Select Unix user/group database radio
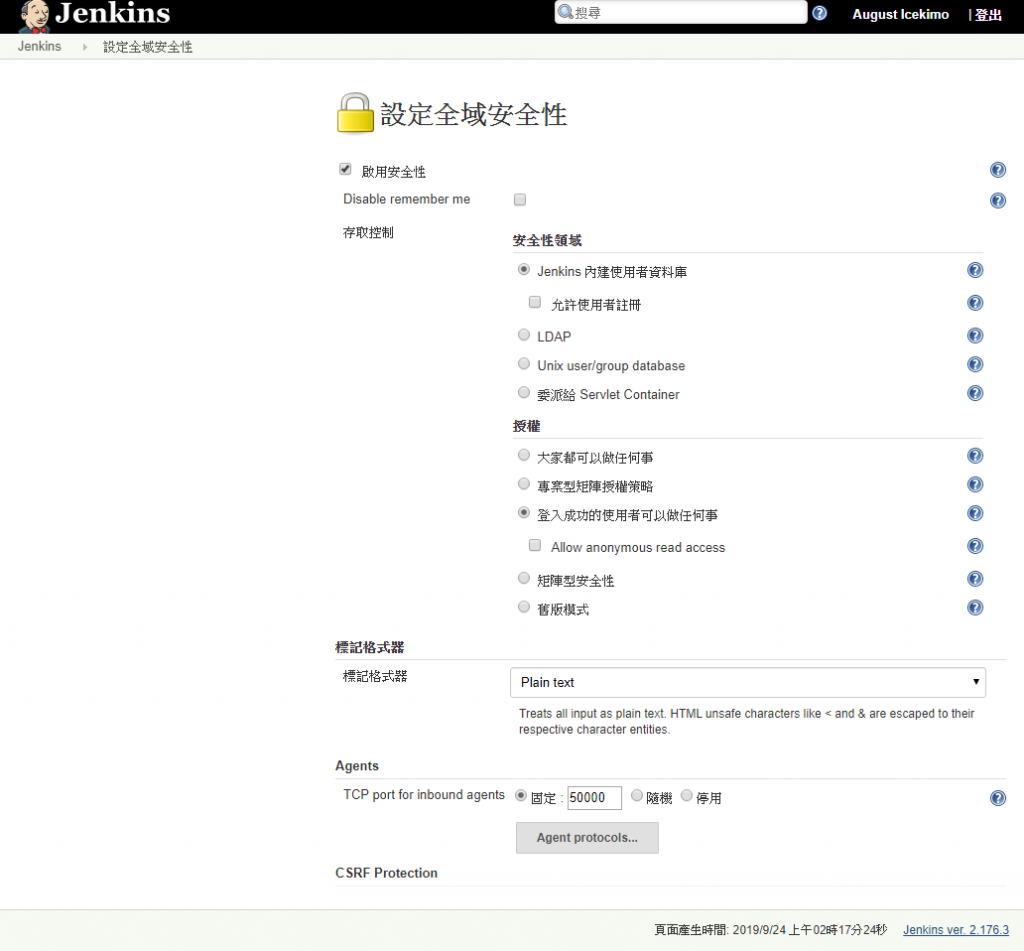 coord(523,363)
